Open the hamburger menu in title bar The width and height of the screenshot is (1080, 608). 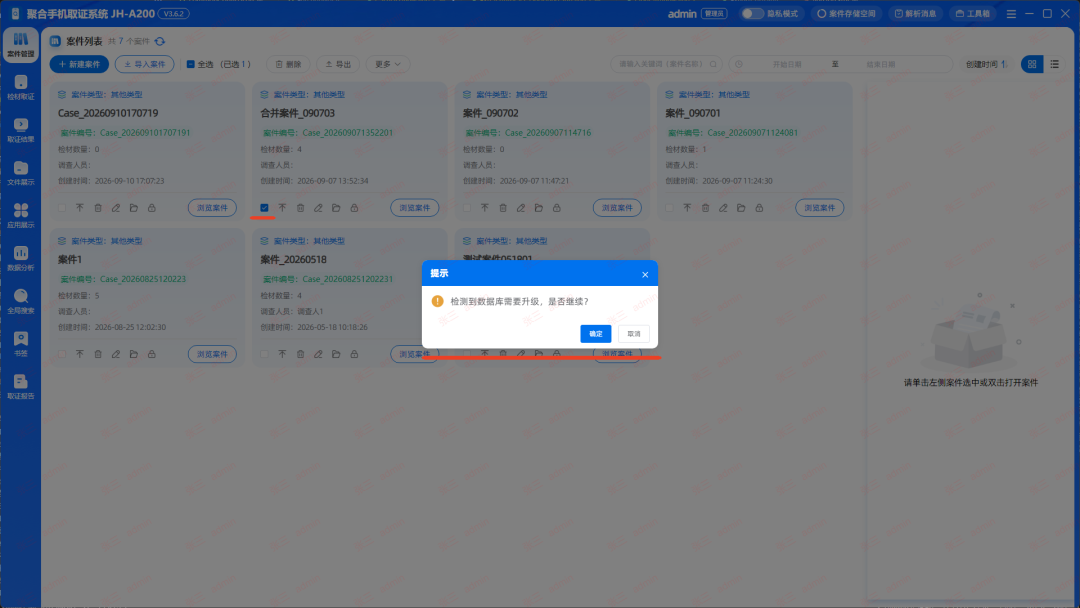pos(1011,14)
